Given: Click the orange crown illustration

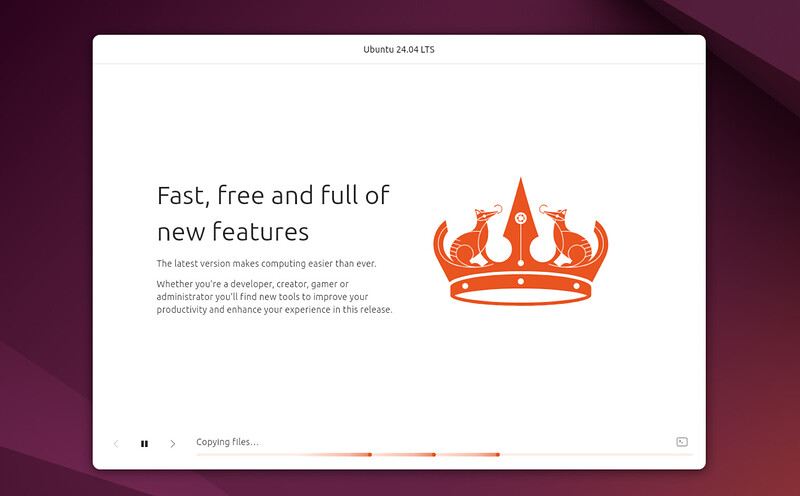Looking at the screenshot, I should point(520,241).
